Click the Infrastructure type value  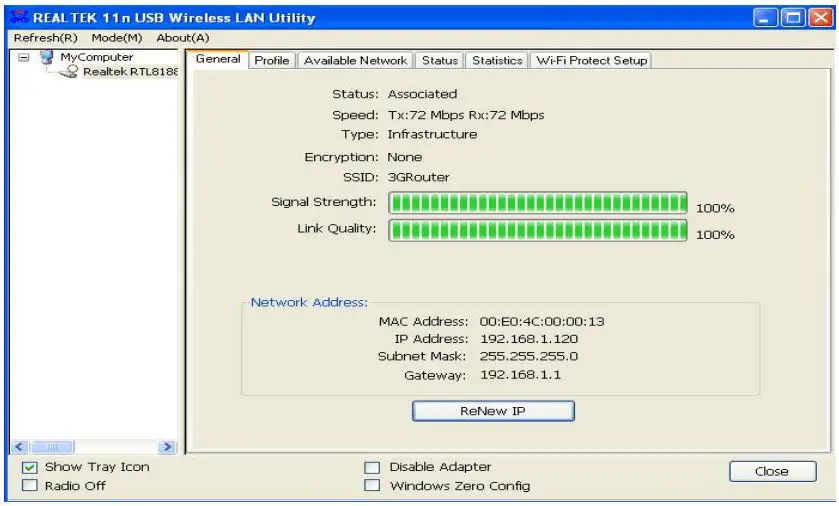(x=432, y=134)
